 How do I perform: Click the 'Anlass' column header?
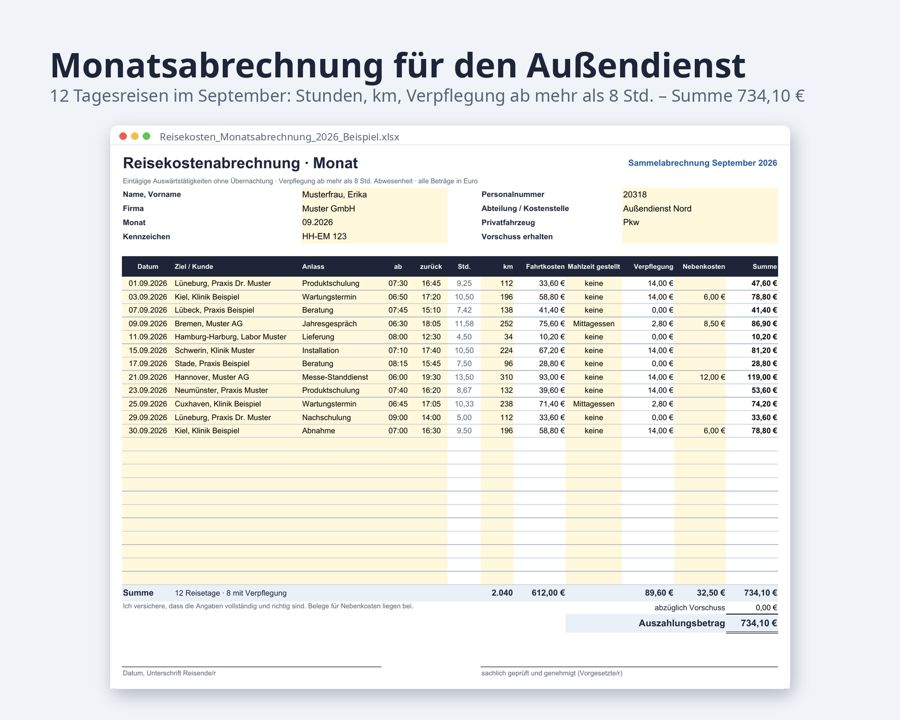313,266
